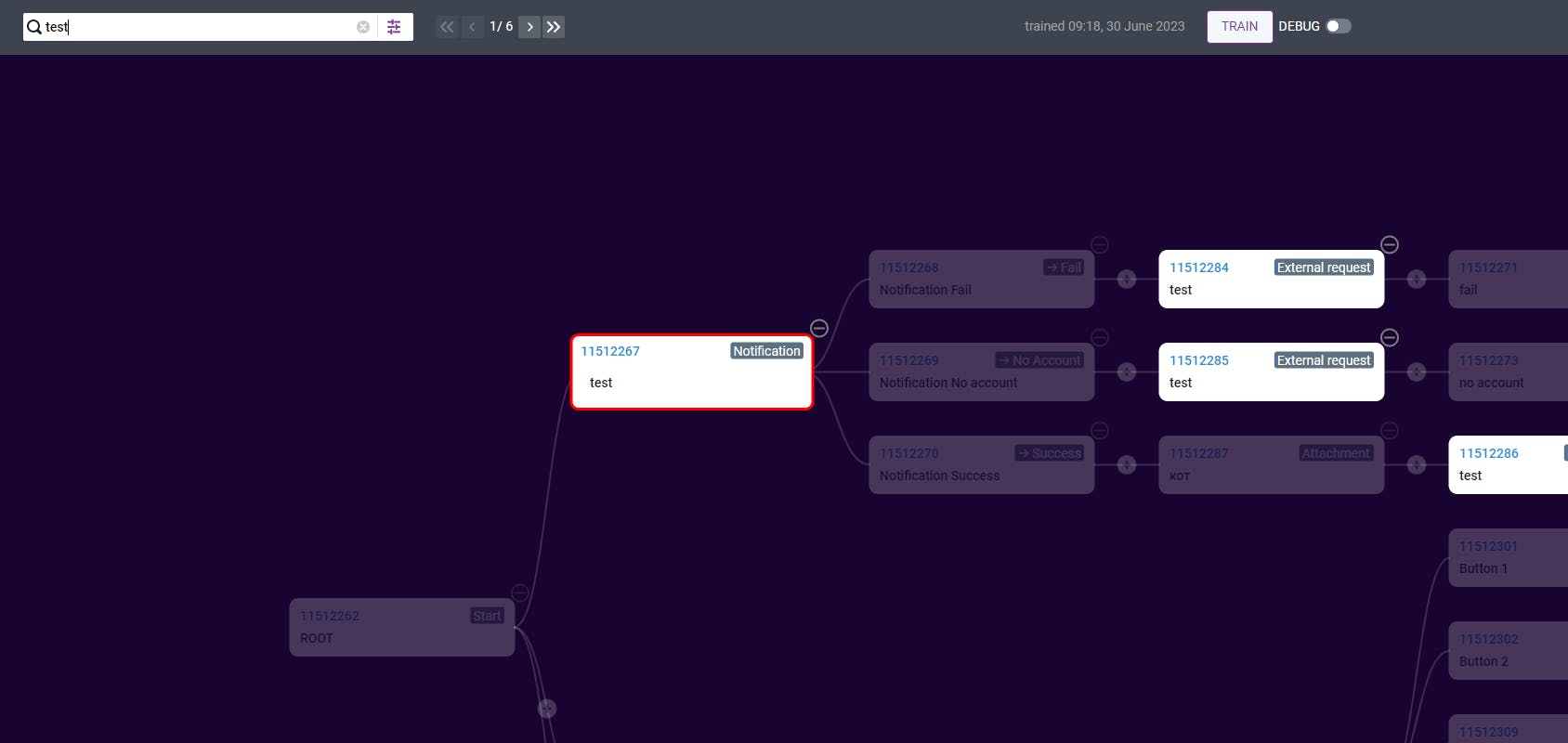Clear the search text with the X icon
This screenshot has width=1568, height=743.
tap(363, 27)
